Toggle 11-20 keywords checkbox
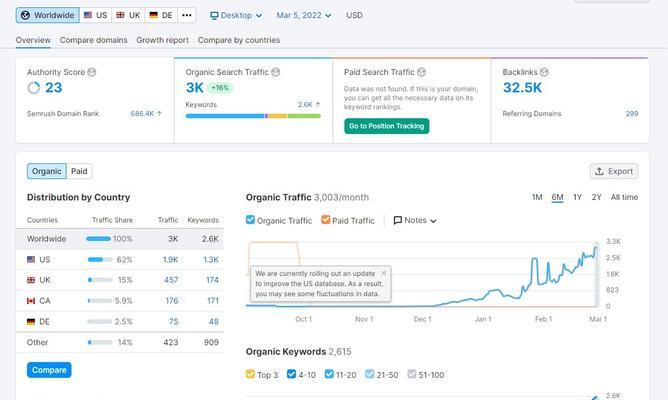This screenshot has height=400, width=668. click(329, 374)
